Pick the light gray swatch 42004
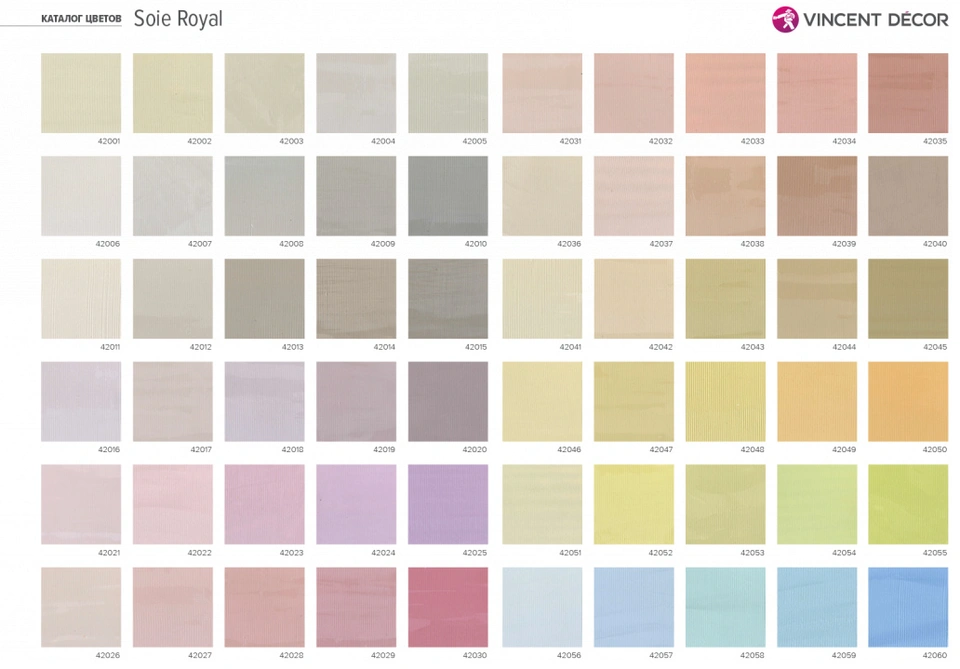This screenshot has height=669, width=960. click(356, 93)
